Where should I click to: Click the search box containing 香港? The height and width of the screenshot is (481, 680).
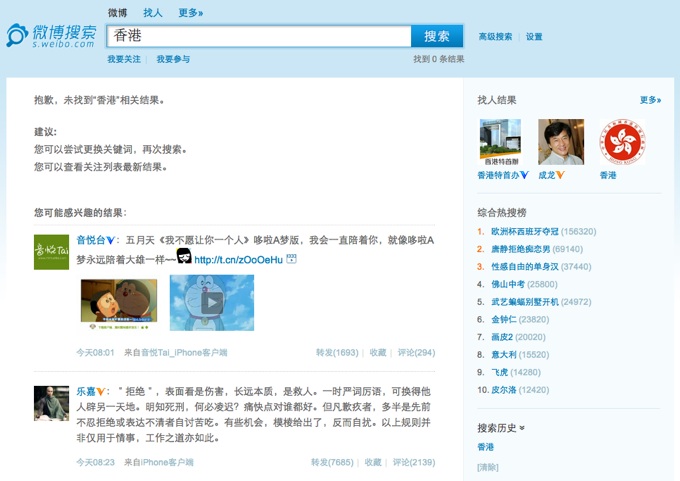pos(259,36)
